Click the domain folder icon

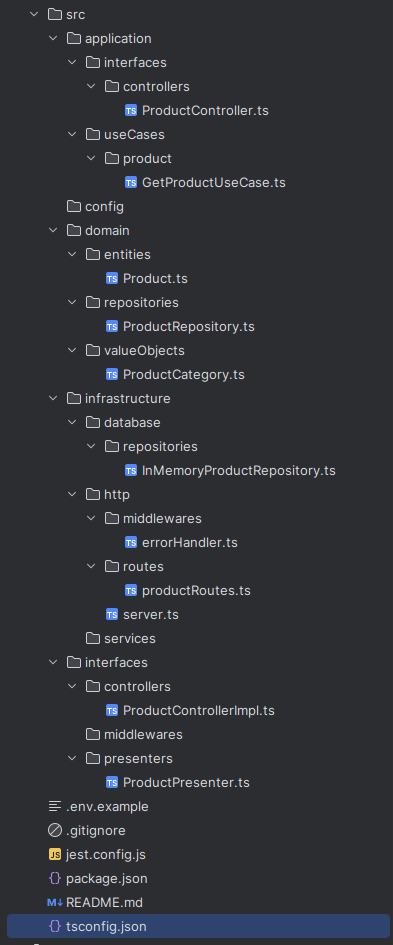tap(74, 230)
